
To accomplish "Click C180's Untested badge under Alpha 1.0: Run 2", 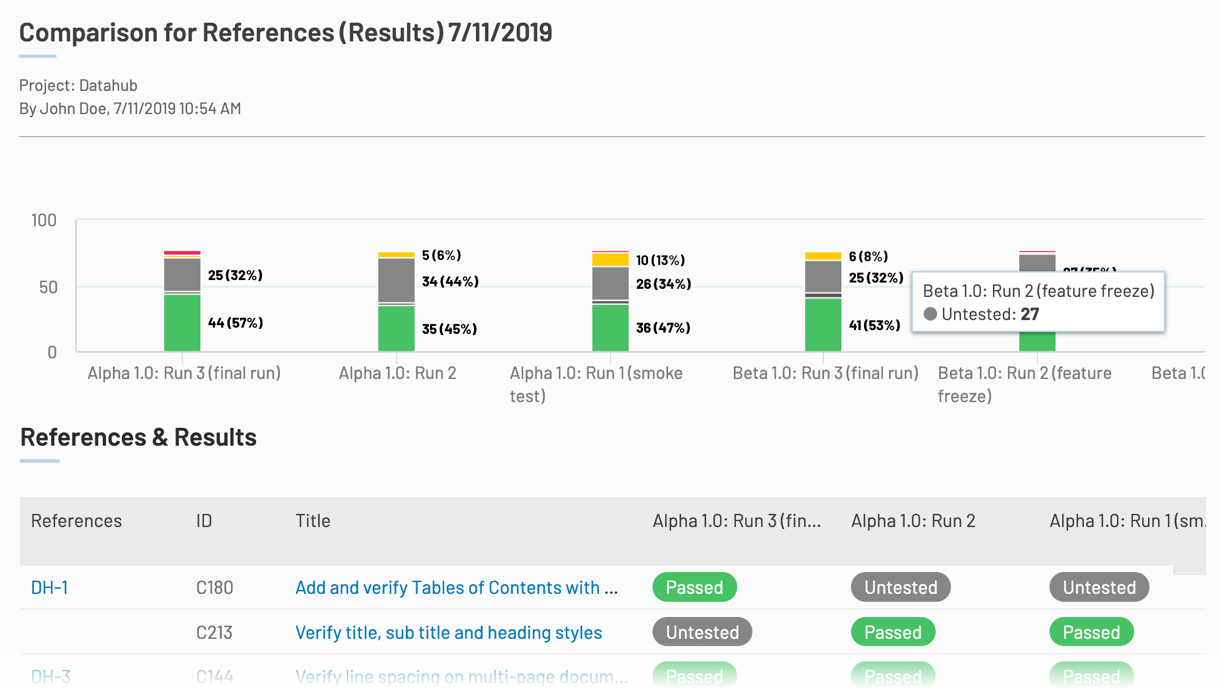I will tap(900, 587).
